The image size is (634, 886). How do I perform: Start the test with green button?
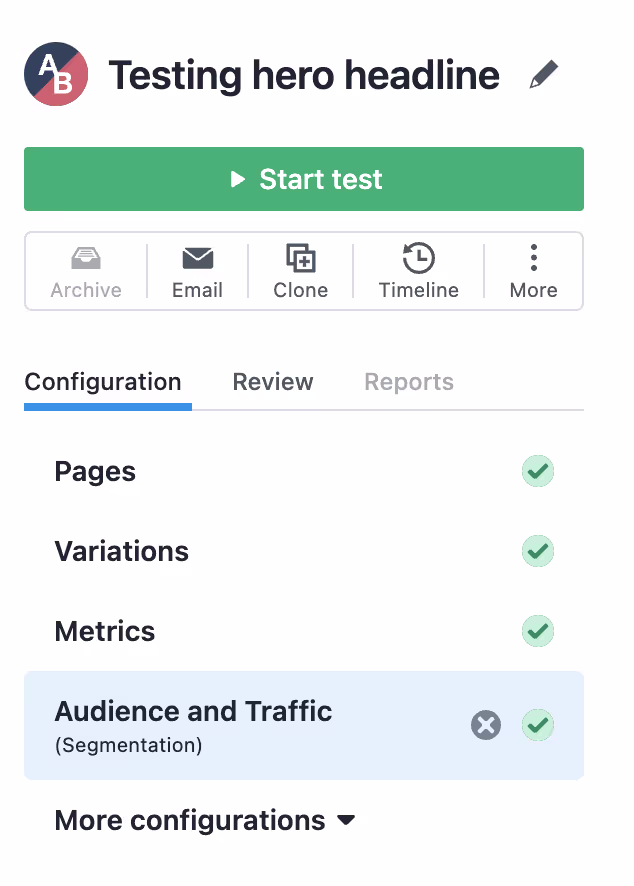[304, 179]
